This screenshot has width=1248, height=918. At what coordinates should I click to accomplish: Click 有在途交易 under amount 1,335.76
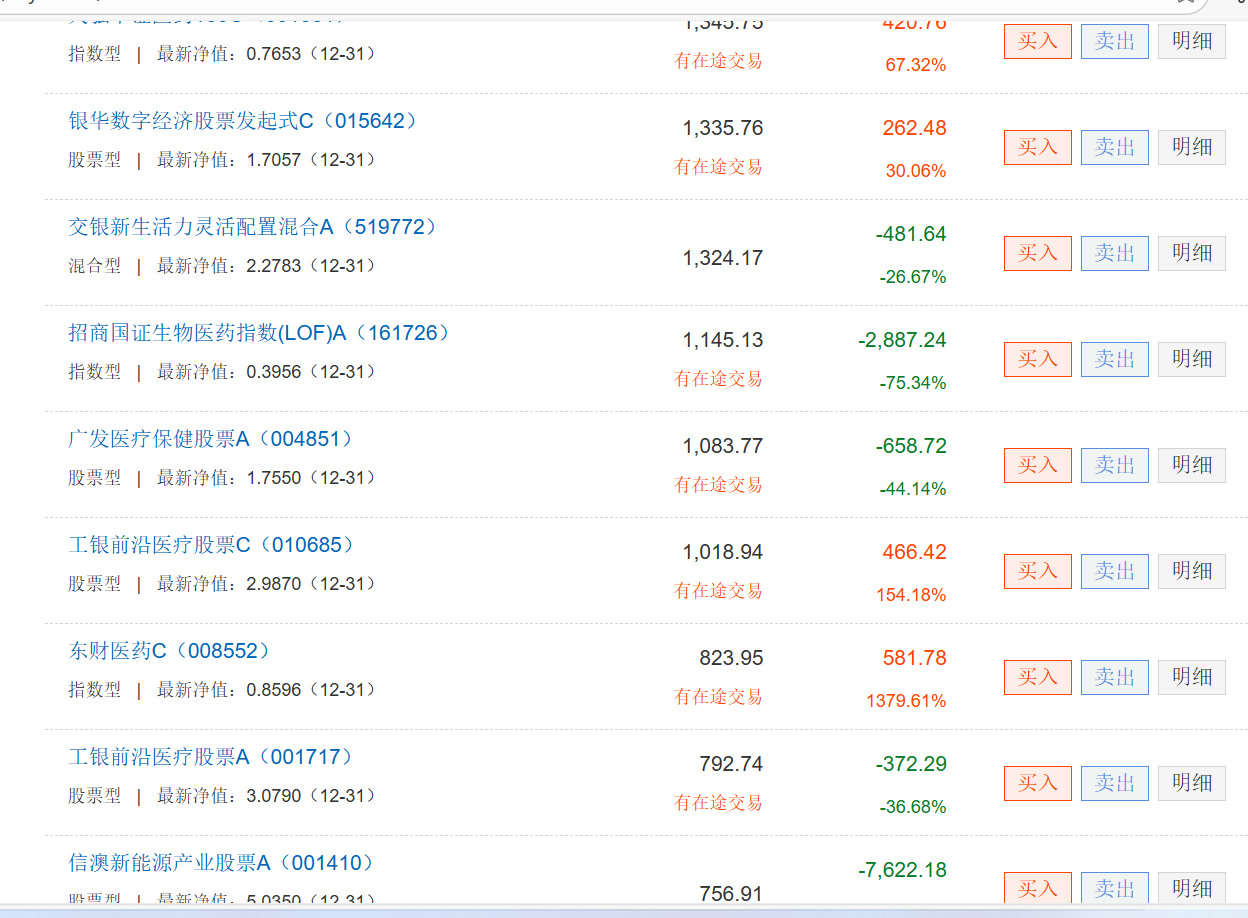pyautogui.click(x=718, y=167)
